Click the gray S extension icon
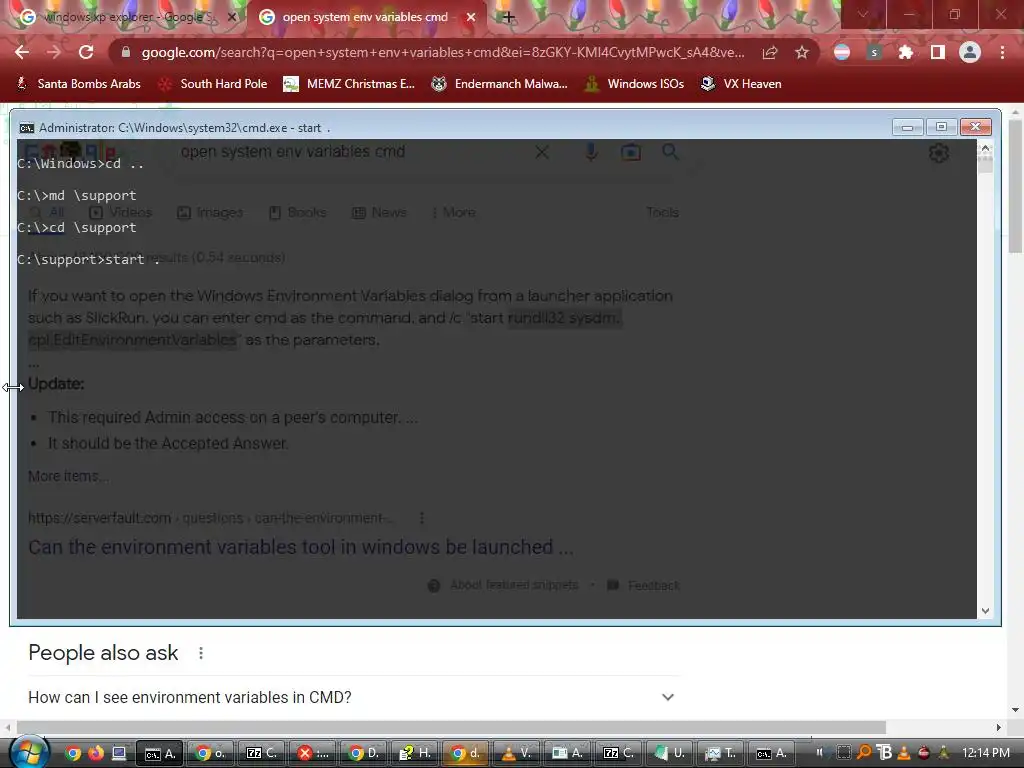The image size is (1024, 768). (874, 52)
